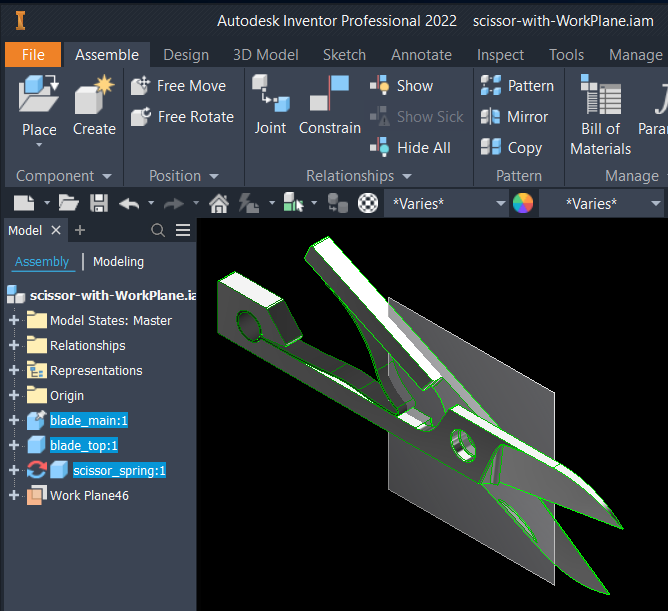Click the Open file icon
The width and height of the screenshot is (668, 611).
point(69,203)
